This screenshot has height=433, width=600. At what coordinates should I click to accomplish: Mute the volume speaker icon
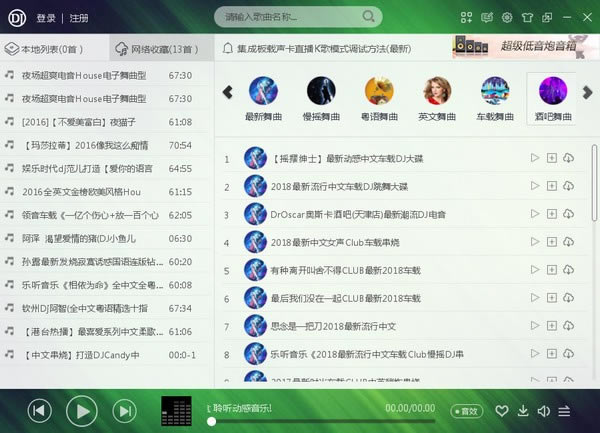point(543,411)
